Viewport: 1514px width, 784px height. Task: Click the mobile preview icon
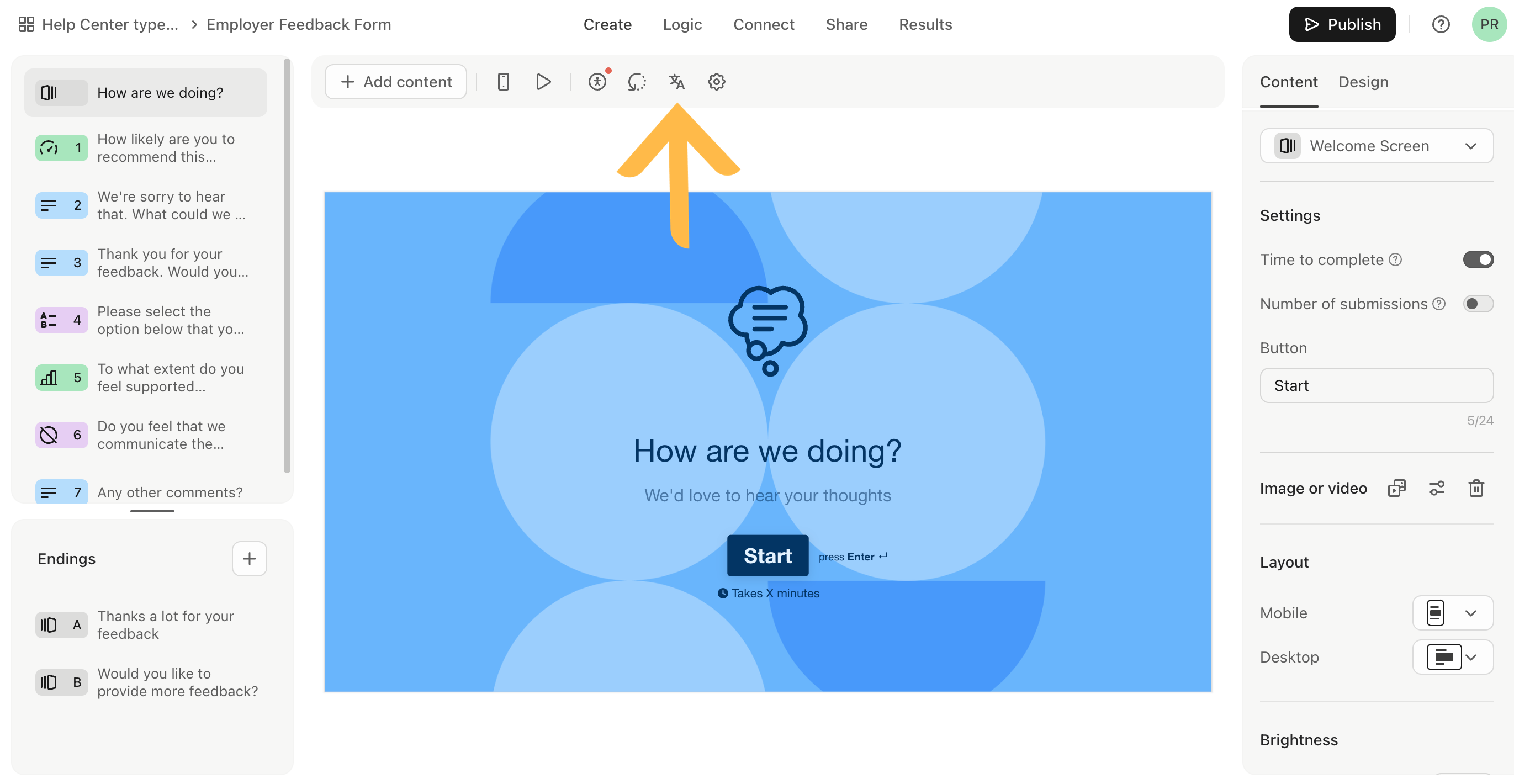pos(503,82)
